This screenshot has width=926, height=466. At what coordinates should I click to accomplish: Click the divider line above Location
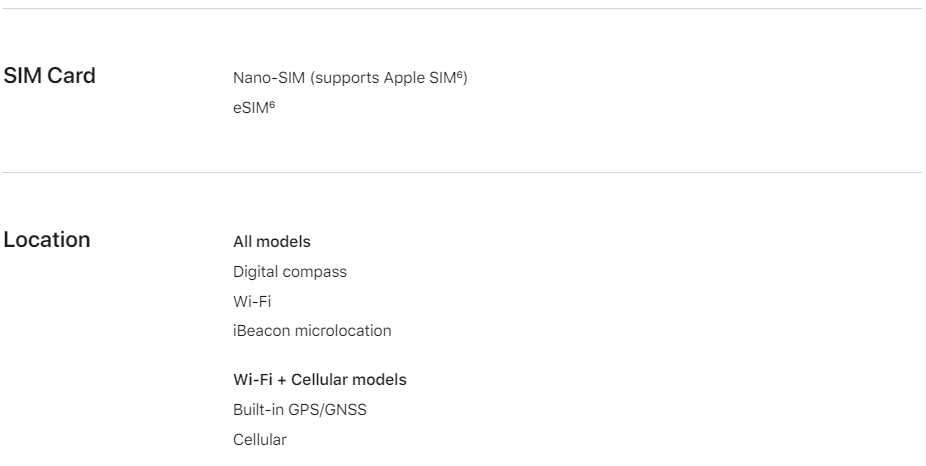[x=462, y=172]
